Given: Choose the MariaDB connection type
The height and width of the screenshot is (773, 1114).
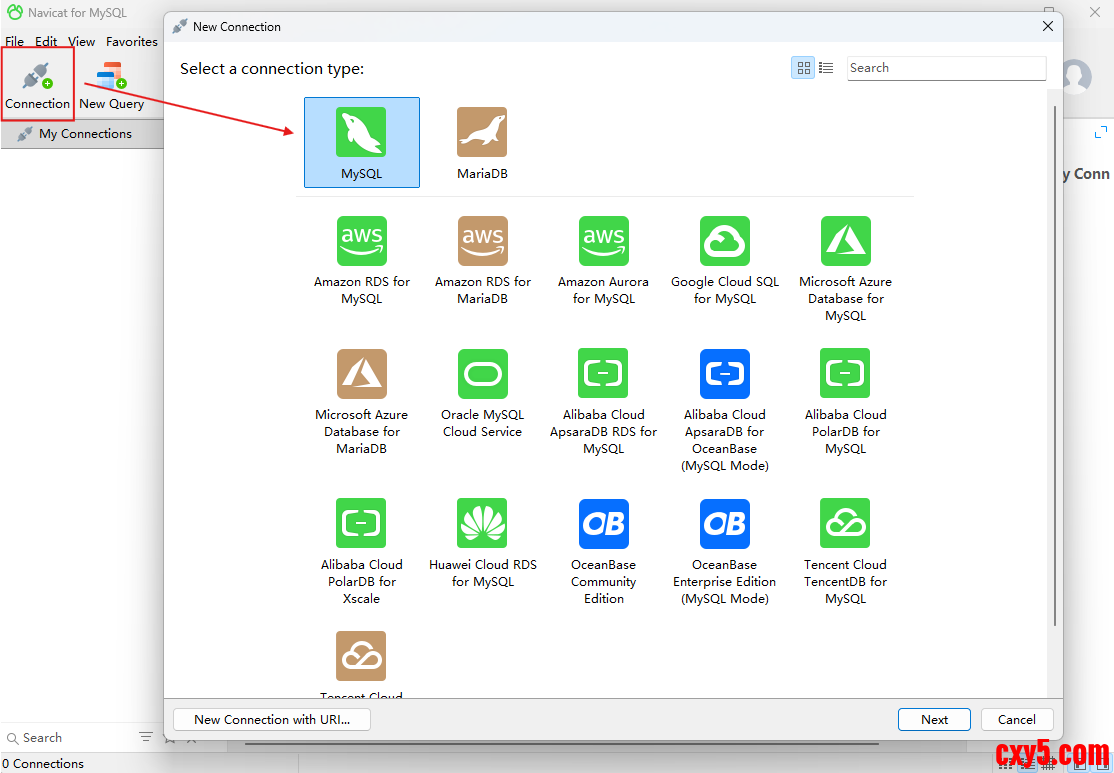Looking at the screenshot, I should click(482, 133).
